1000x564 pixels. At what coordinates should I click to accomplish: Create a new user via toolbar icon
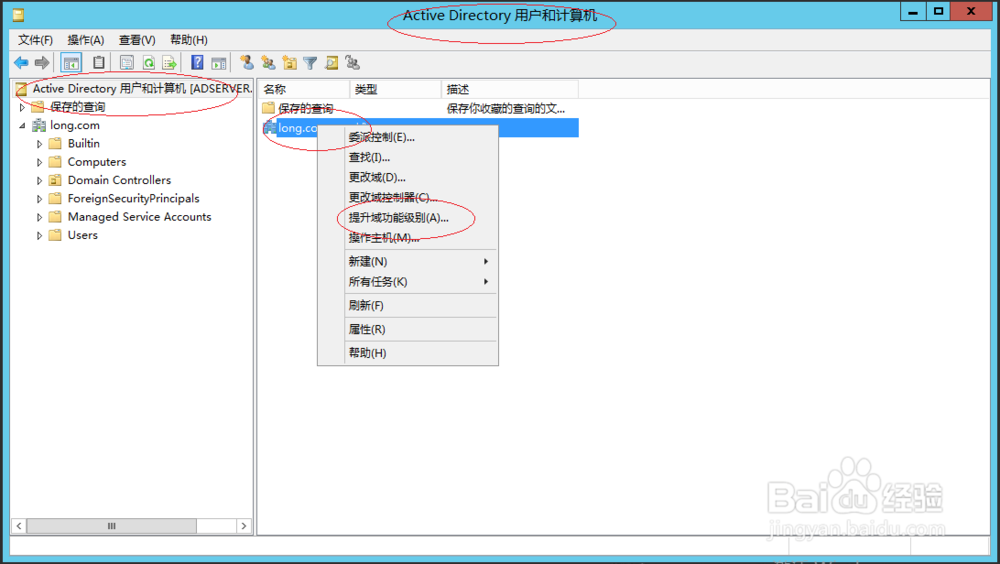[x=247, y=63]
